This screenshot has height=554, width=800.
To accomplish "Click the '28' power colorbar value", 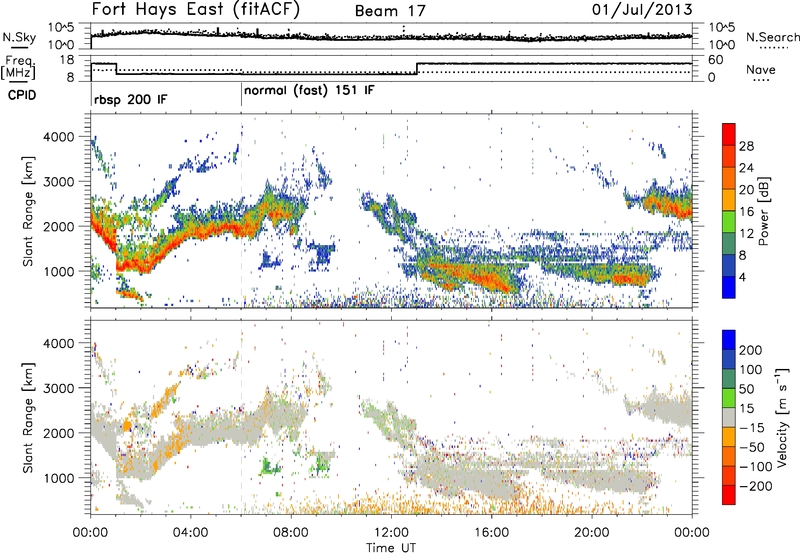I will tap(746, 146).
